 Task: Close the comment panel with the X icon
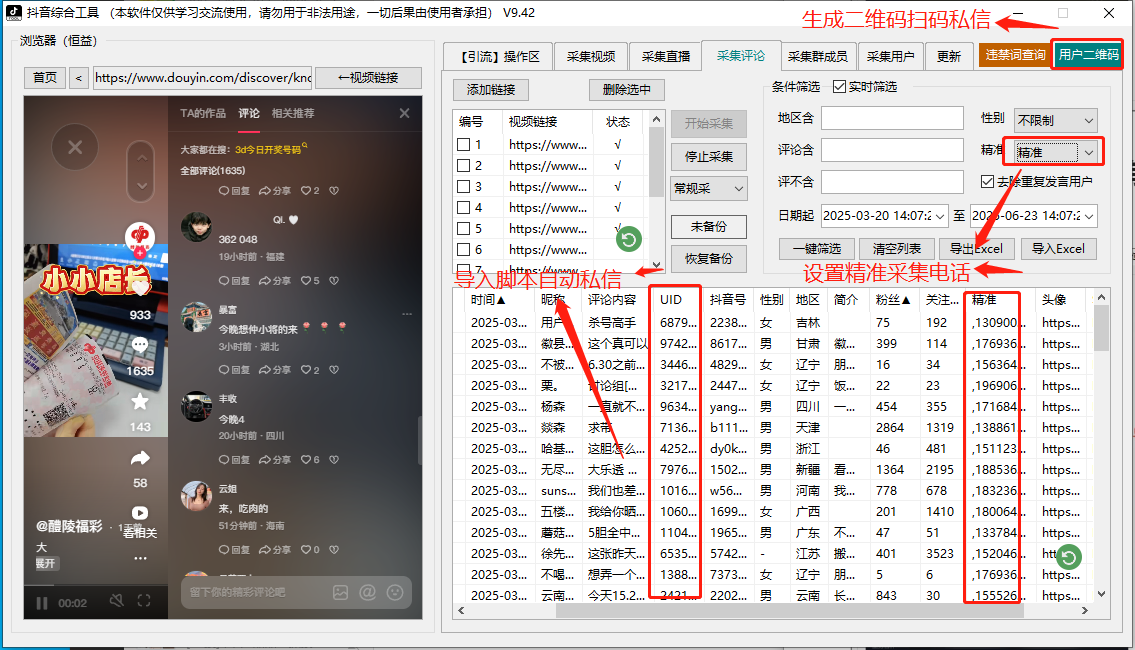[404, 113]
